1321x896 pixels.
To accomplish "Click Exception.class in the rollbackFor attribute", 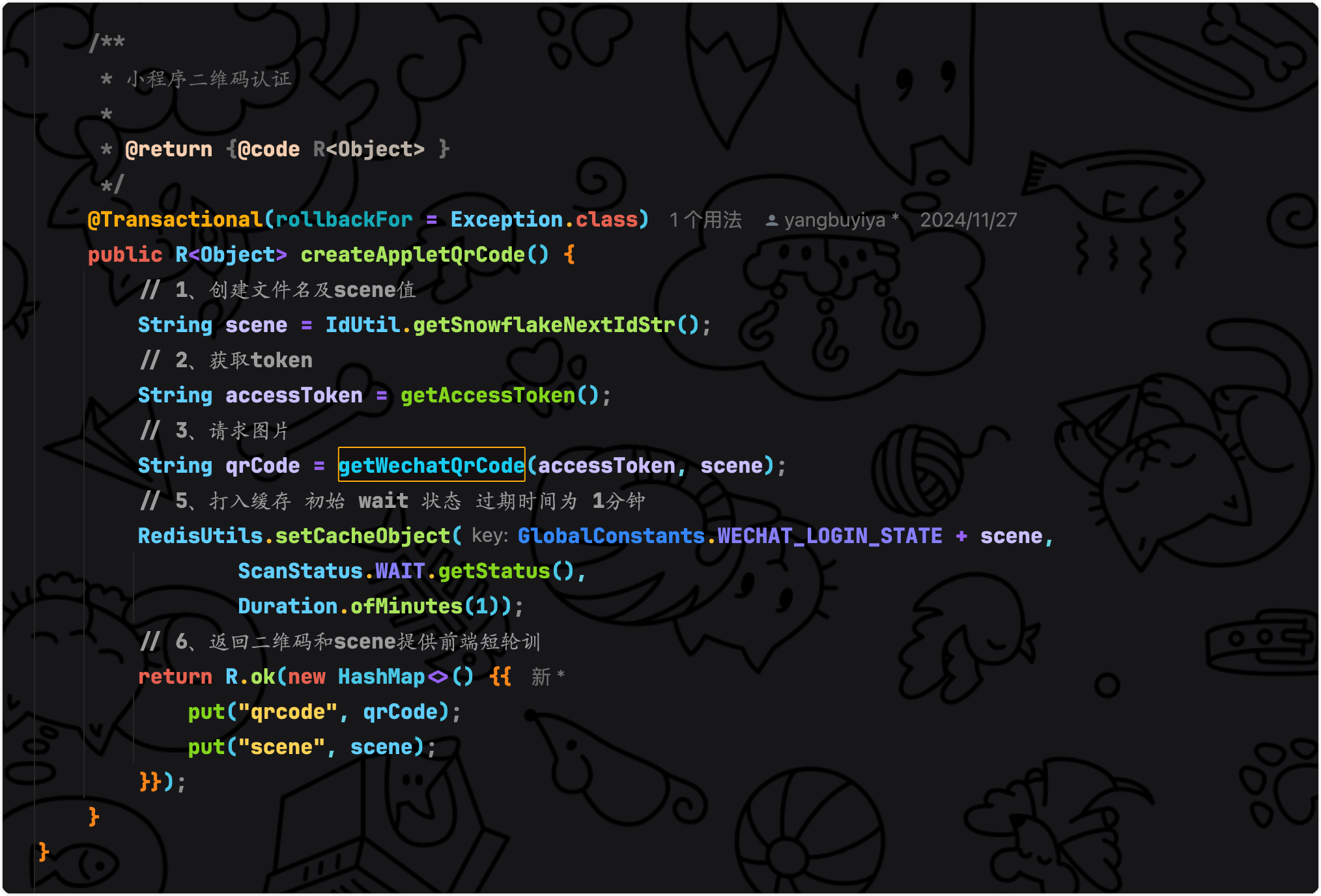I will click(x=543, y=219).
